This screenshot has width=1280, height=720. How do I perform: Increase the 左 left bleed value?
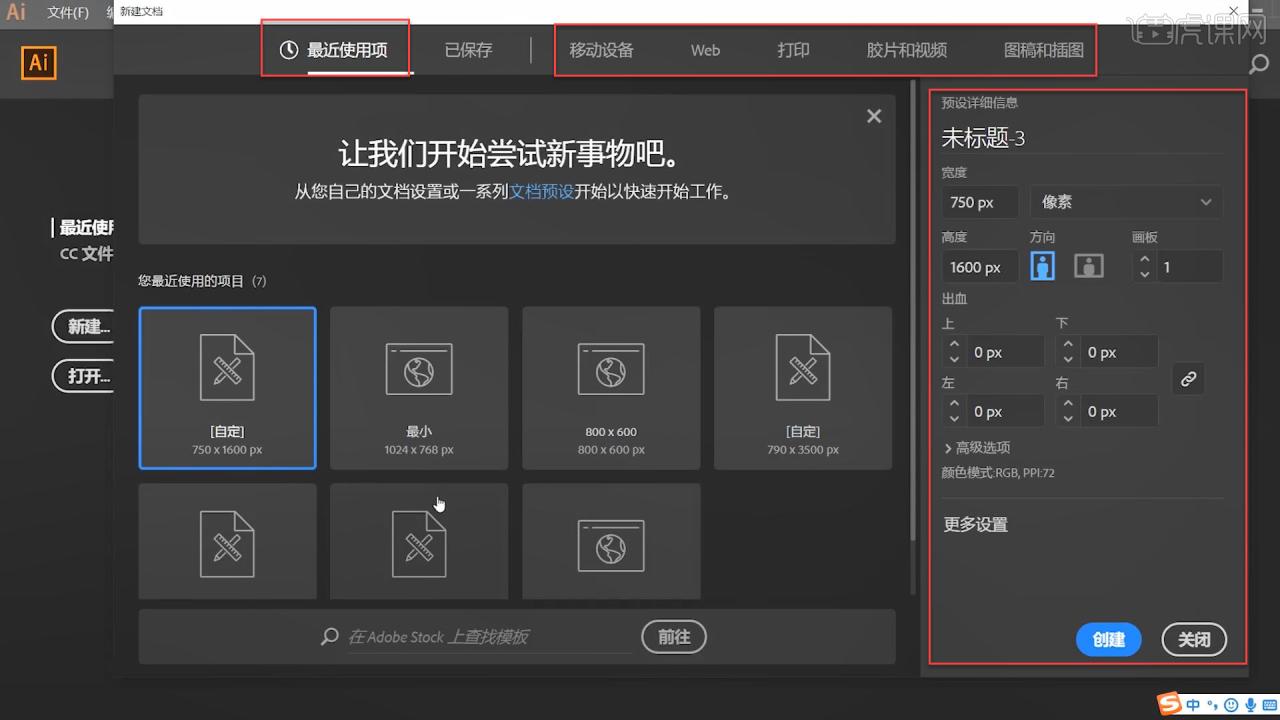point(954,404)
